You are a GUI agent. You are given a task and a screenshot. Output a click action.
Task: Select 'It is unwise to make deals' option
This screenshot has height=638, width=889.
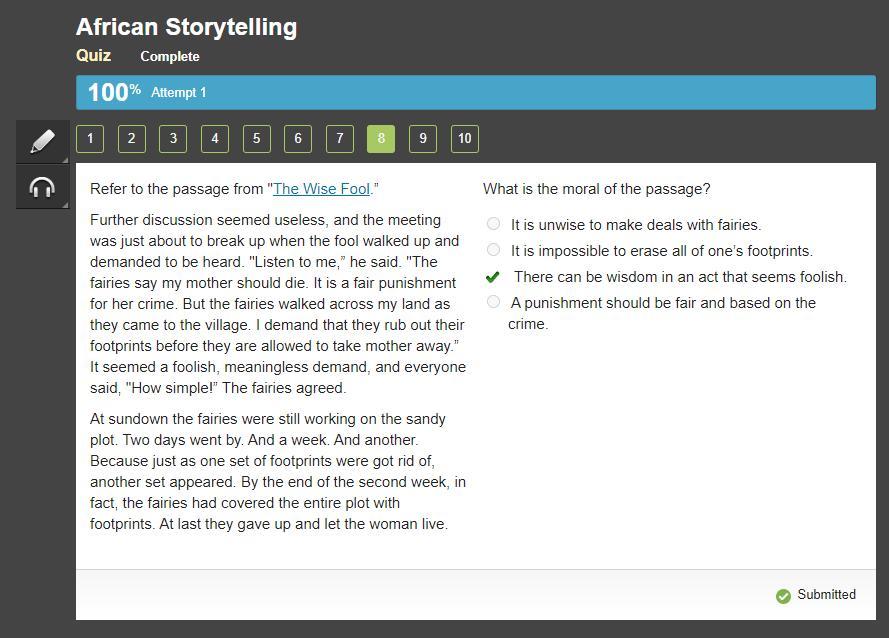(x=493, y=224)
